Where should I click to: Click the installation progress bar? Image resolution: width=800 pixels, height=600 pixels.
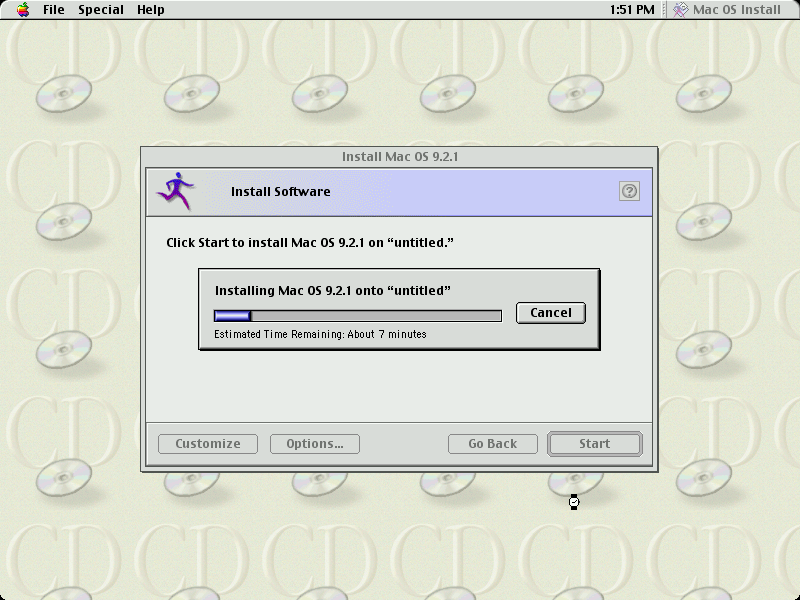(x=358, y=316)
